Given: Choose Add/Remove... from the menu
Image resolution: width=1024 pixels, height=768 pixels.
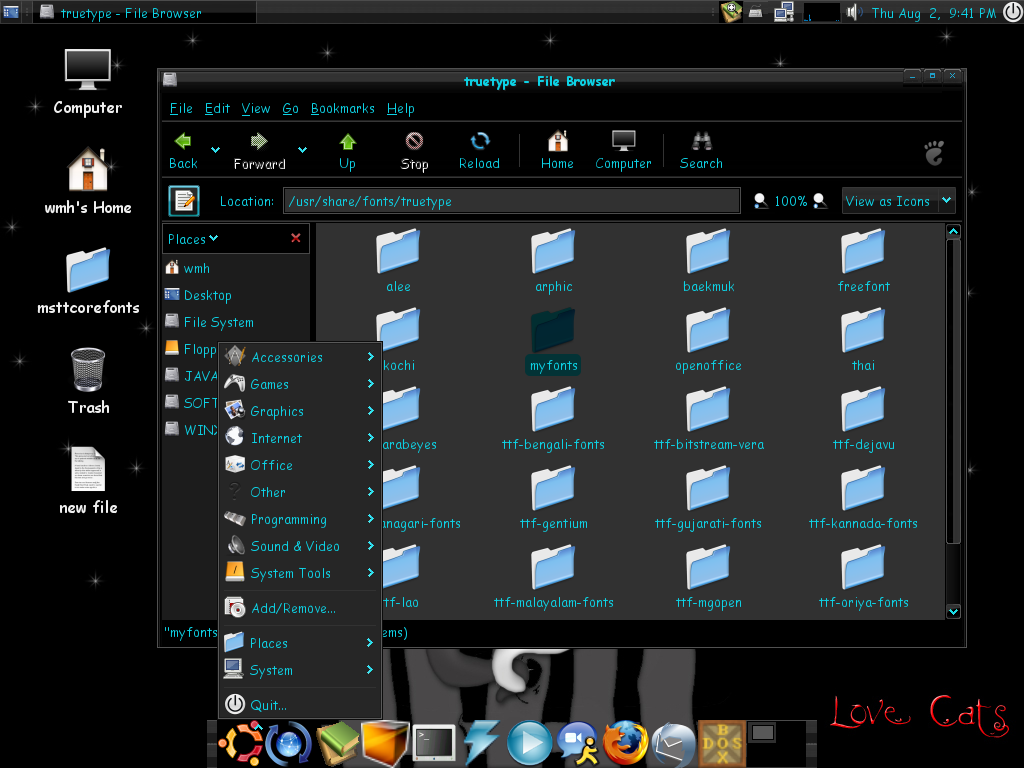Looking at the screenshot, I should coord(300,608).
